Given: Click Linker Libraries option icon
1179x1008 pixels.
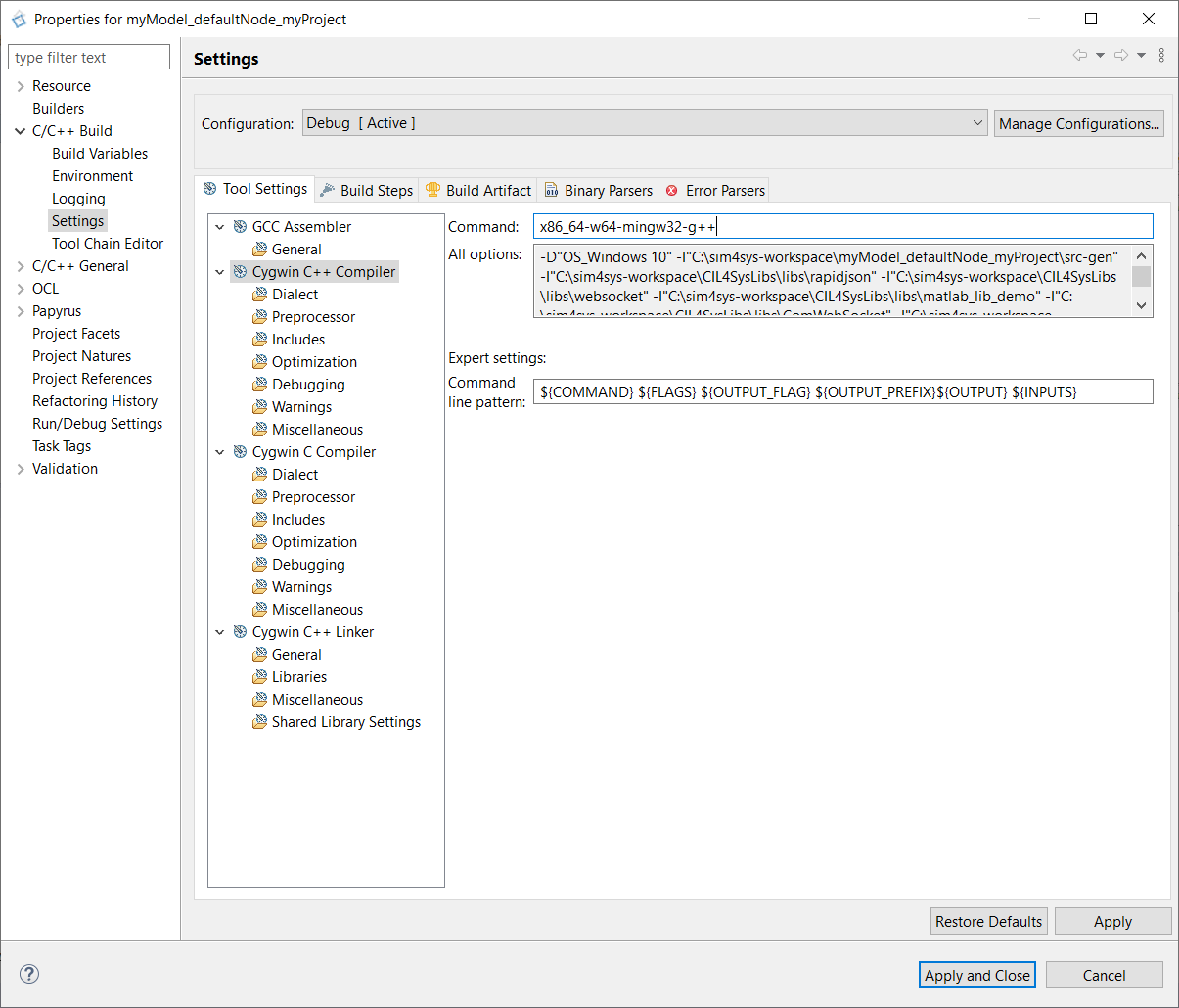Looking at the screenshot, I should 259,677.
